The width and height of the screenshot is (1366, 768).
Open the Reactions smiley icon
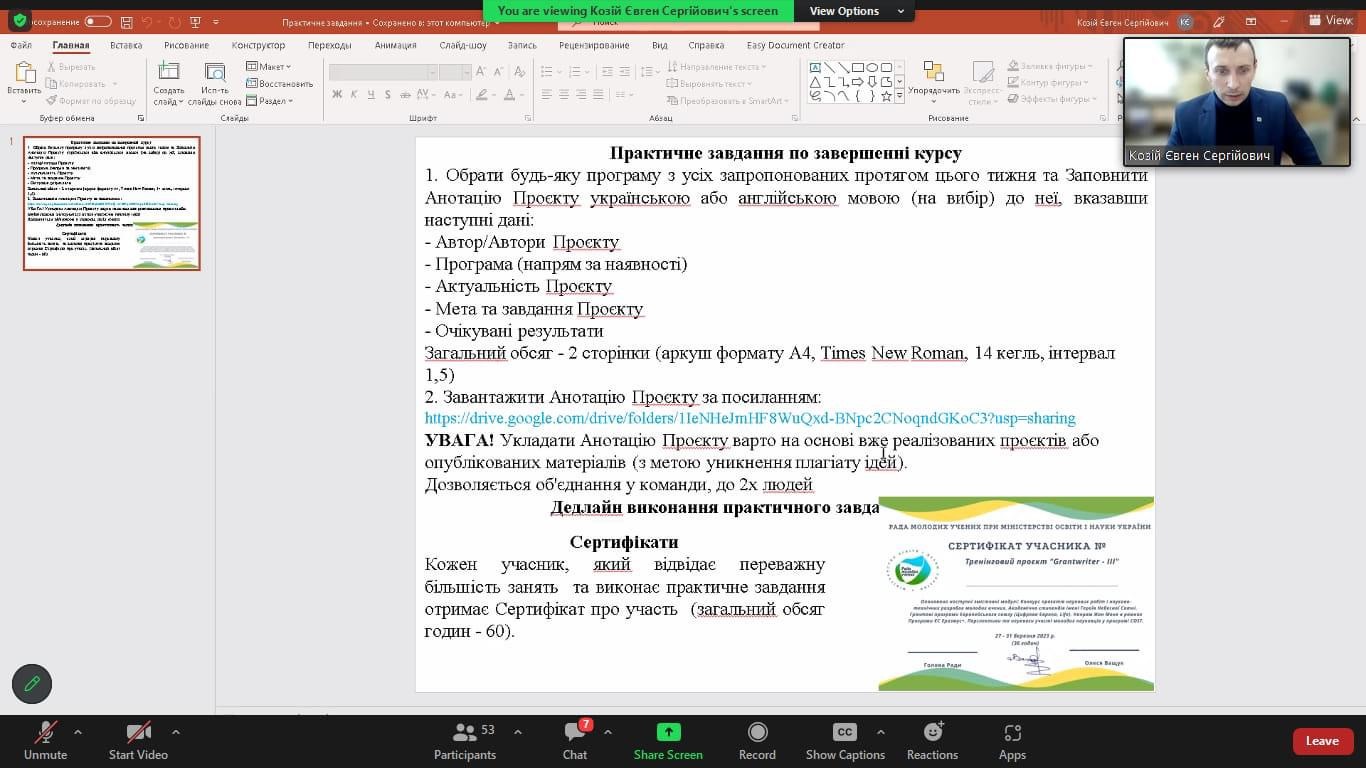[x=932, y=733]
